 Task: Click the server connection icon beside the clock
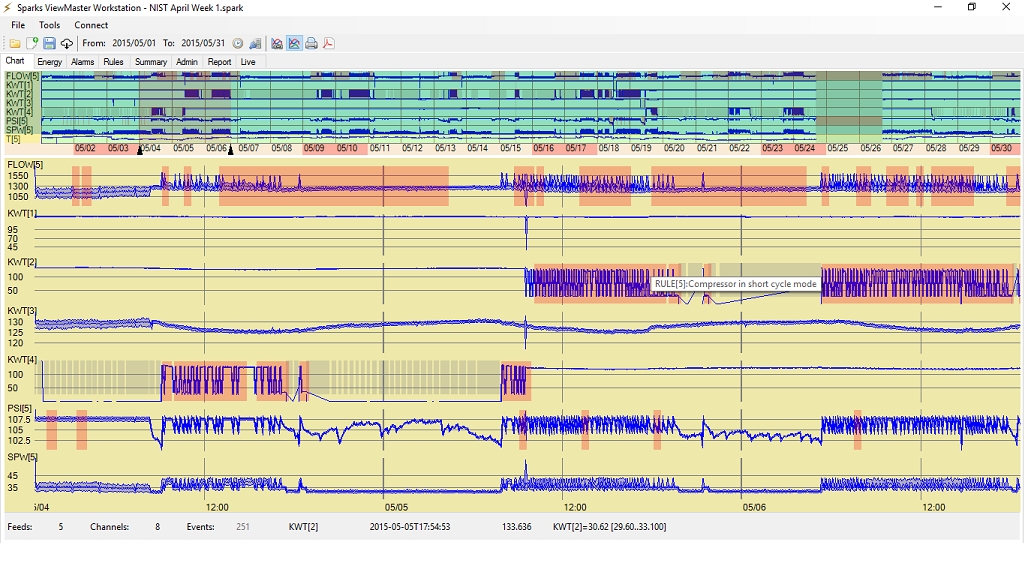pyautogui.click(x=256, y=43)
